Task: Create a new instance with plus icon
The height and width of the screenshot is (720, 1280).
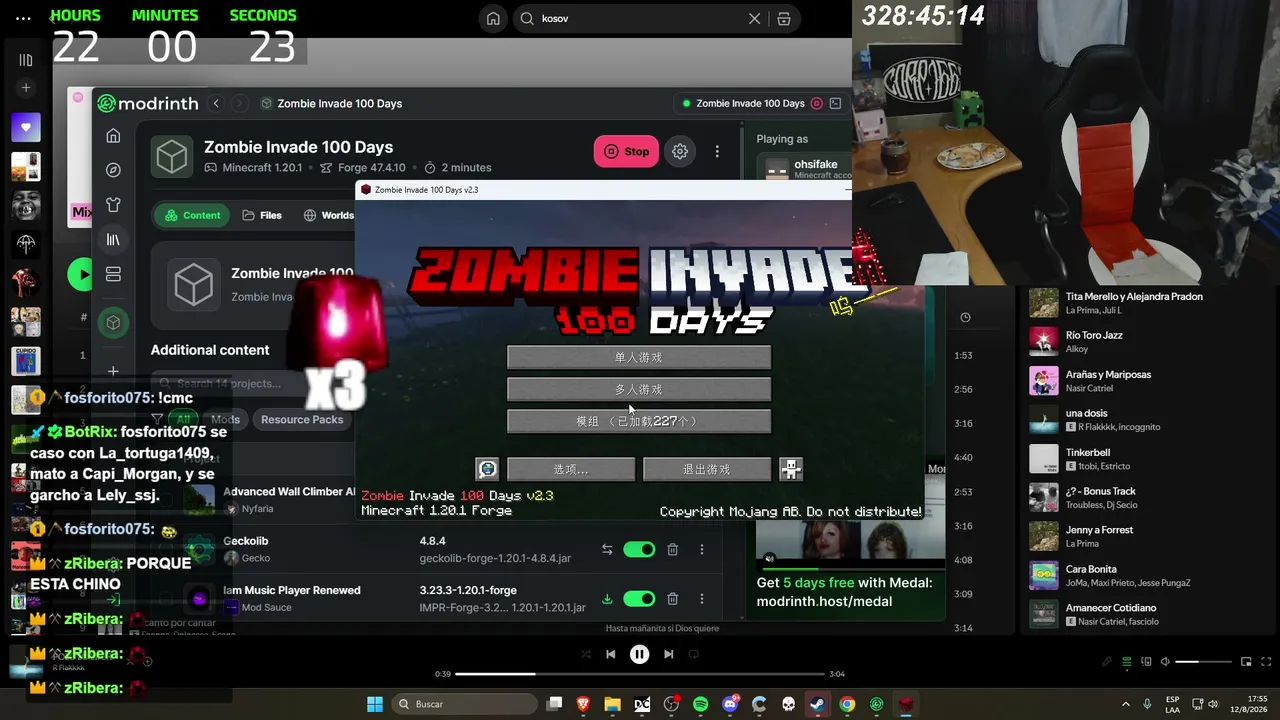Action: (x=113, y=371)
